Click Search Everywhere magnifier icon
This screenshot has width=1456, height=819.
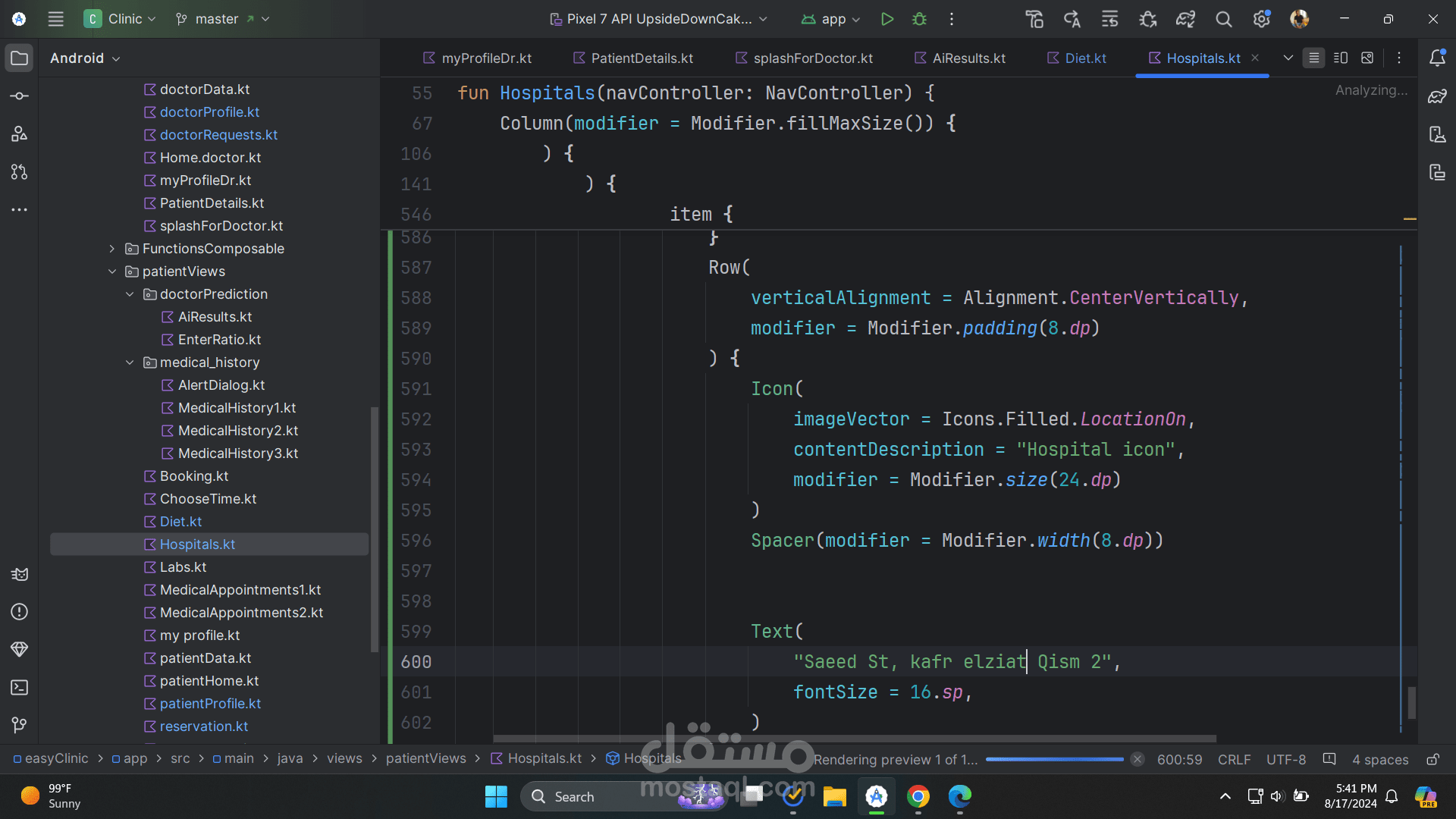coord(1223,19)
